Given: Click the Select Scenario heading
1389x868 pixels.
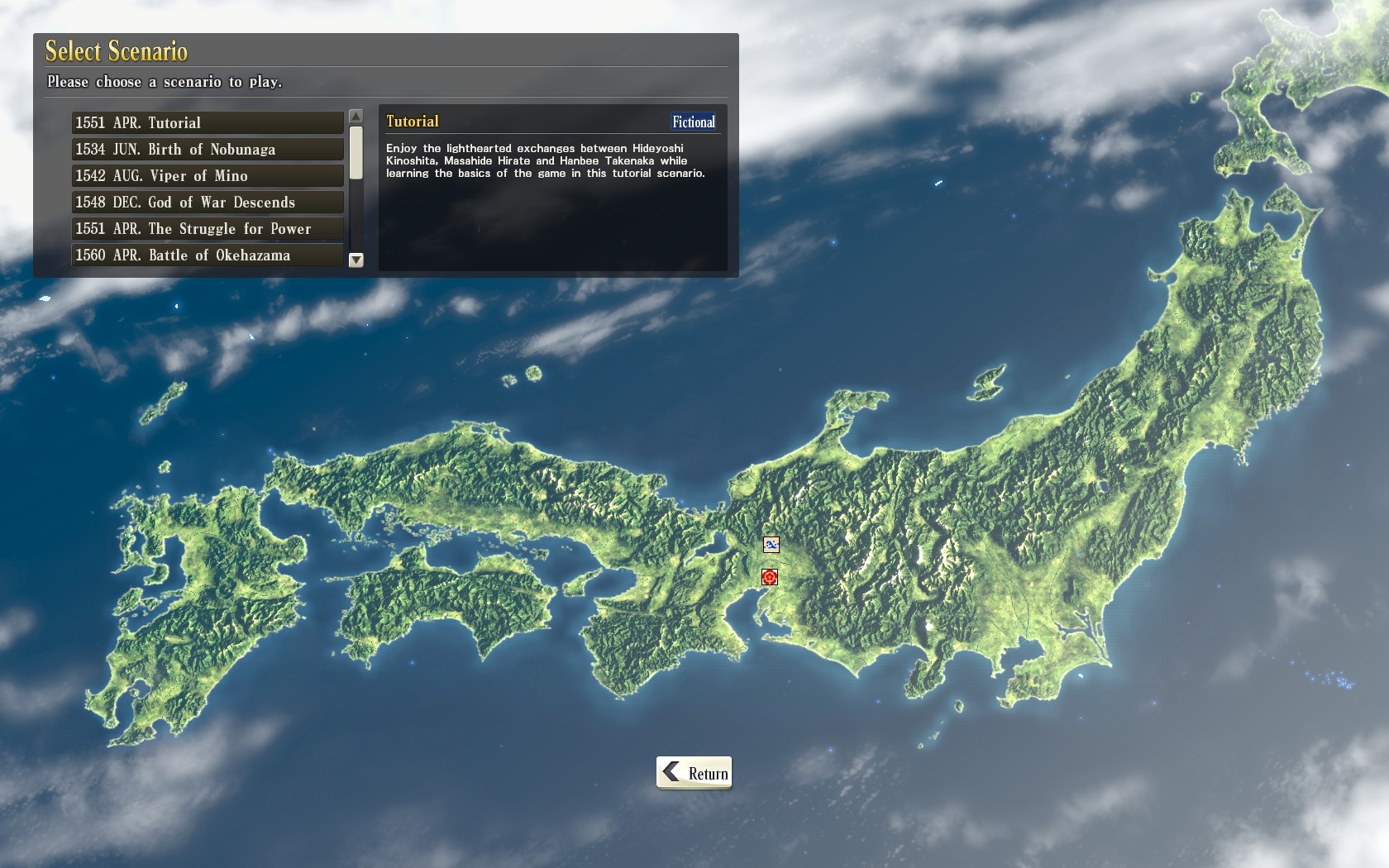Looking at the screenshot, I should (117, 51).
